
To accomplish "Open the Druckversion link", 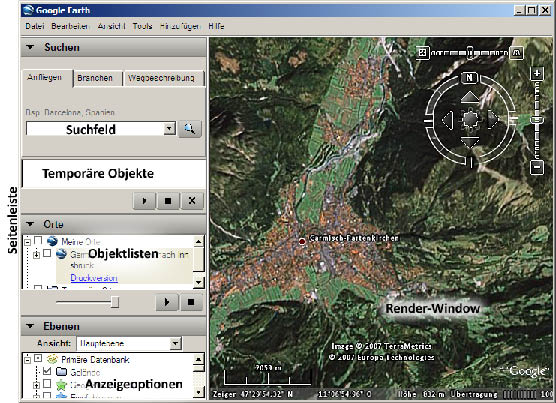I will coord(94,278).
